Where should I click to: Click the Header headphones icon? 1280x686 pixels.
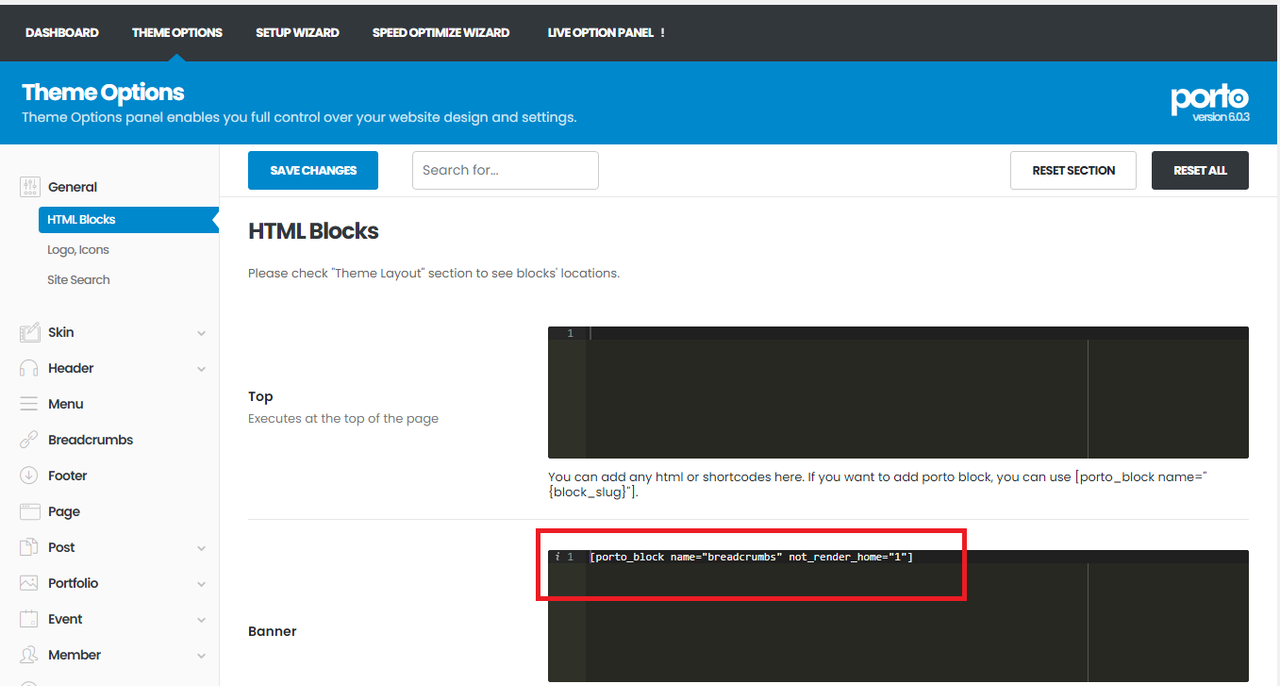pos(29,368)
